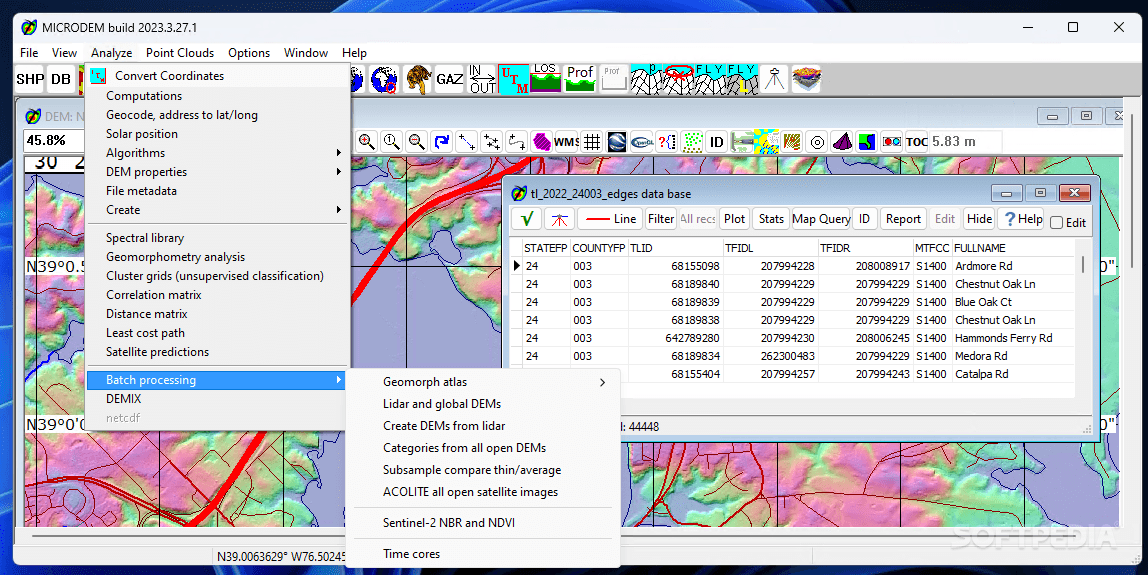Open the Options menu

(x=249, y=53)
